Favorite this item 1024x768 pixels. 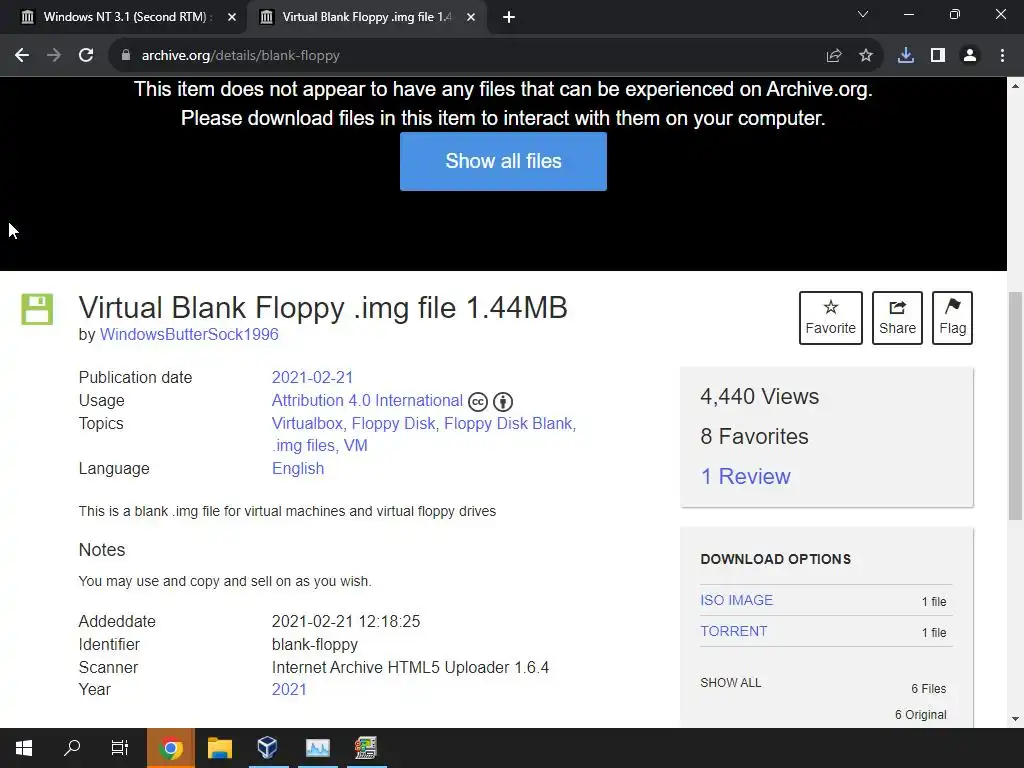tap(831, 317)
